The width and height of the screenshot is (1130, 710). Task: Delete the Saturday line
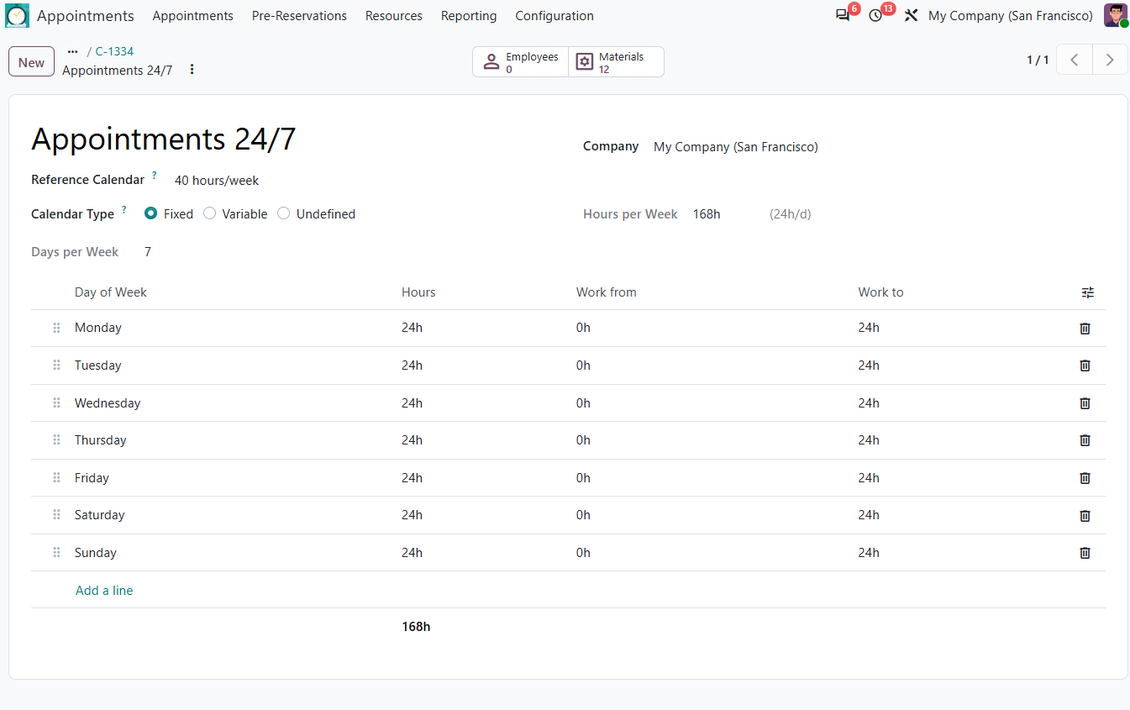click(1085, 516)
